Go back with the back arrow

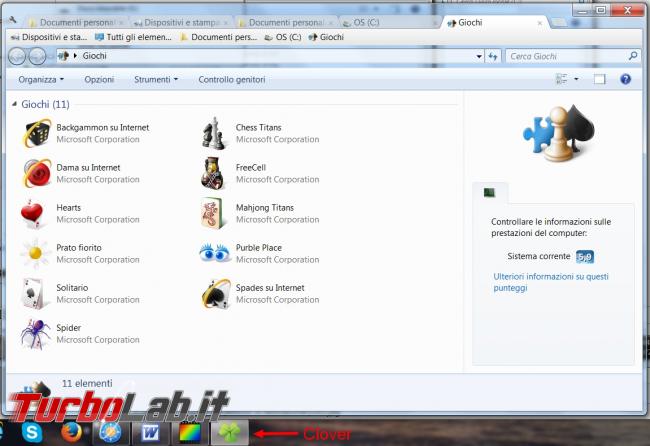tap(17, 56)
